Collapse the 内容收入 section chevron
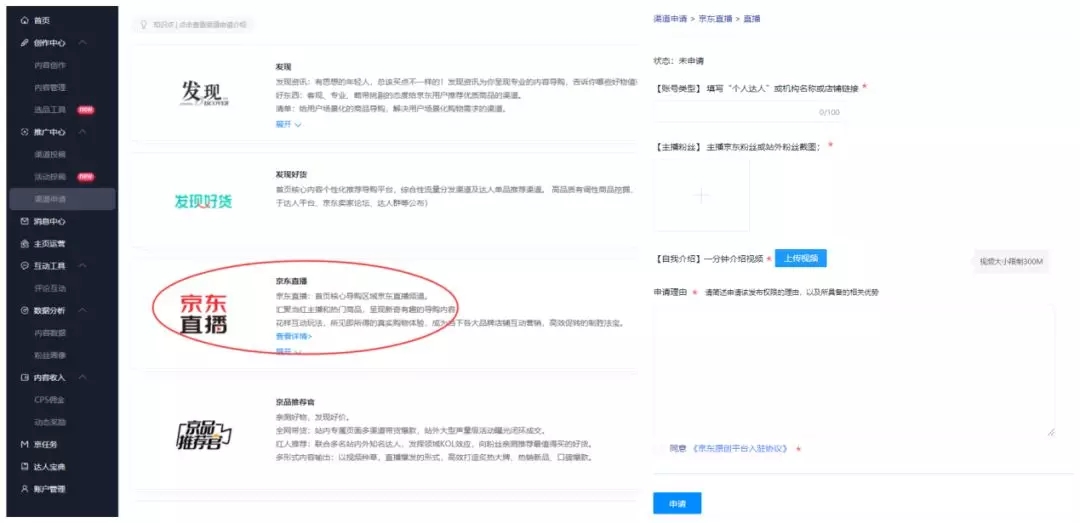1080x523 pixels. (83, 378)
